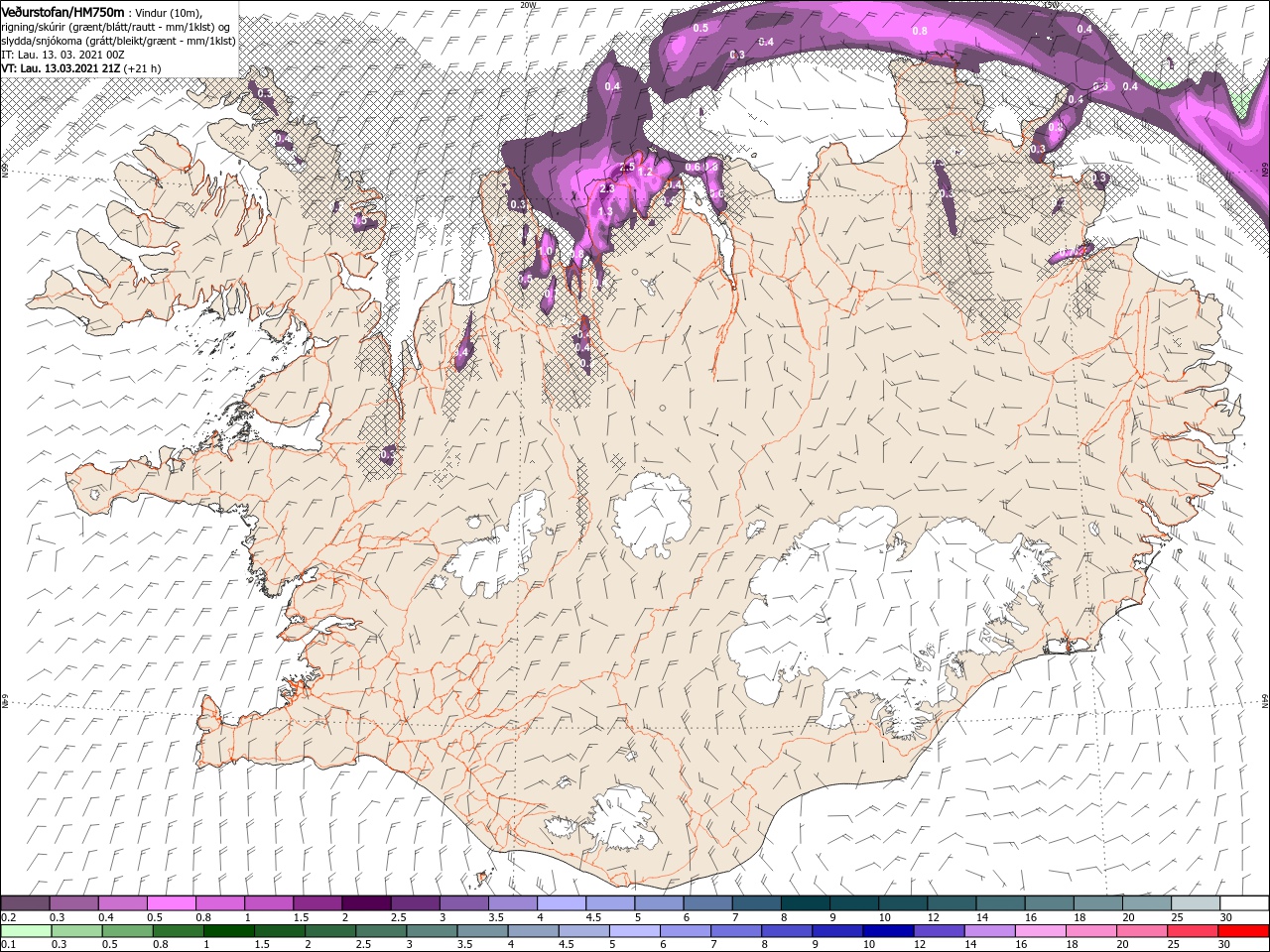Select top-row legend swatch for 10
The width and height of the screenshot is (1270, 952).
tap(903, 903)
